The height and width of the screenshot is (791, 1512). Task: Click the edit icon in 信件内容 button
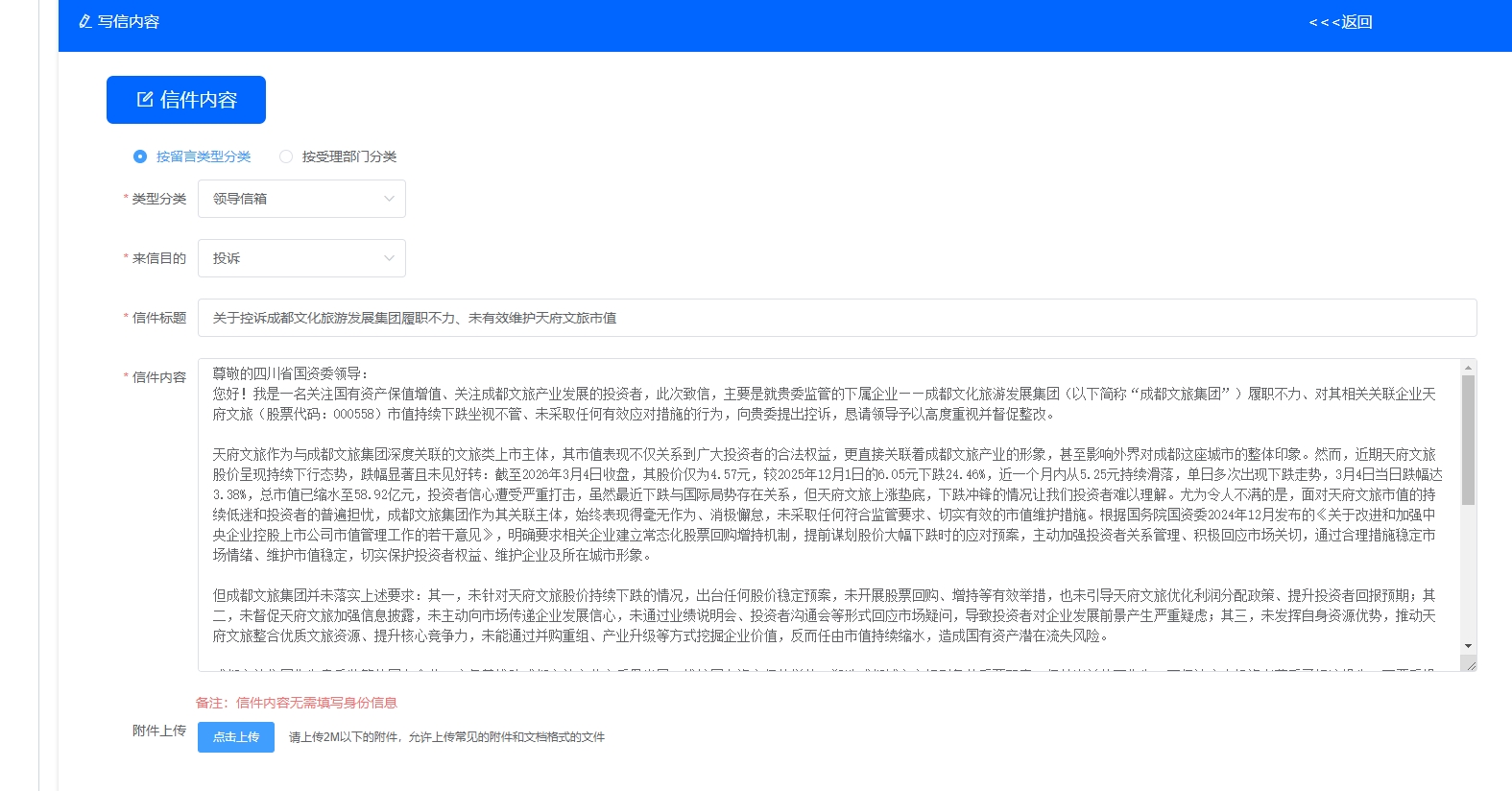145,100
